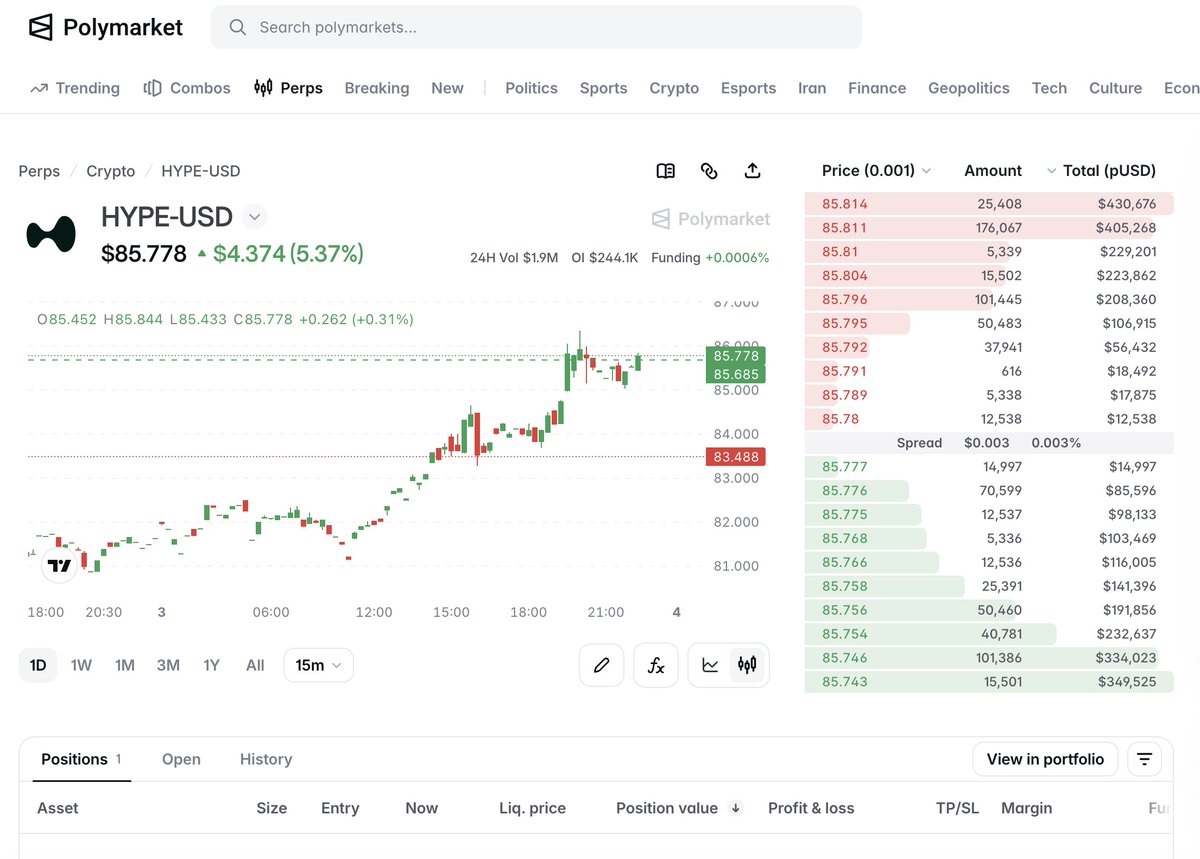Go to Sports category
The image size is (1200, 859).
pos(603,88)
